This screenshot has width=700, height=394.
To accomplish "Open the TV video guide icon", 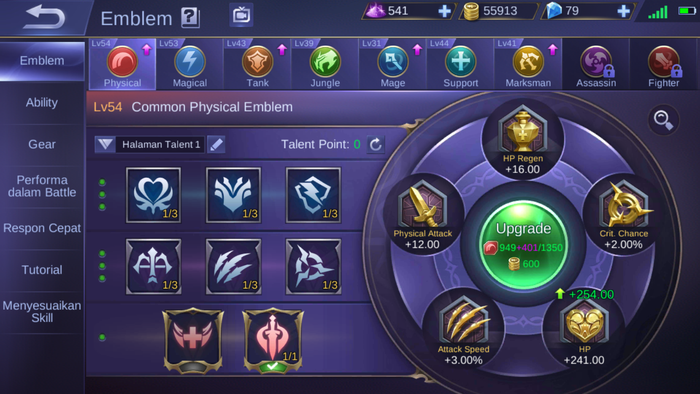I will (x=241, y=15).
